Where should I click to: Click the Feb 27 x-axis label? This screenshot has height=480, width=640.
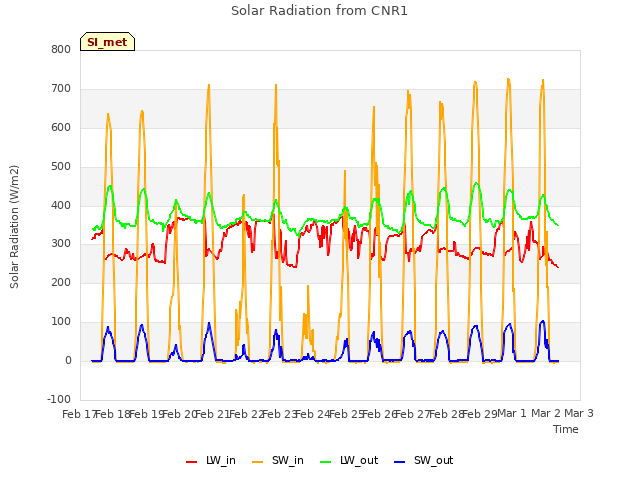(413, 414)
